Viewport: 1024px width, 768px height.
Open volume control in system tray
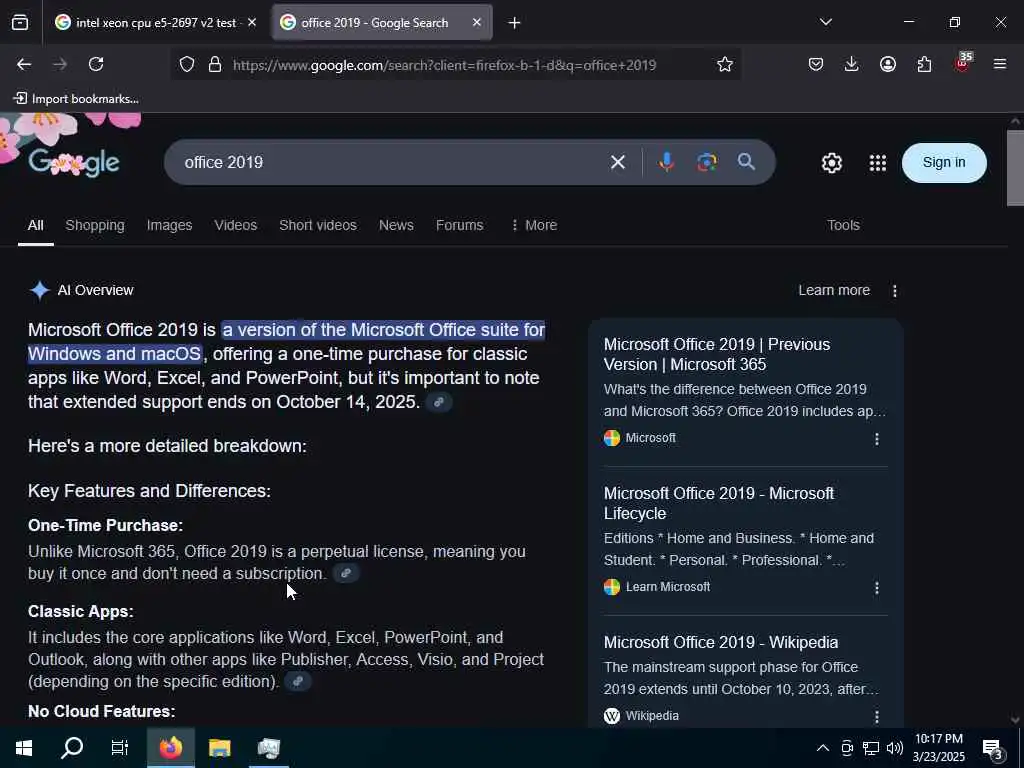tap(895, 748)
